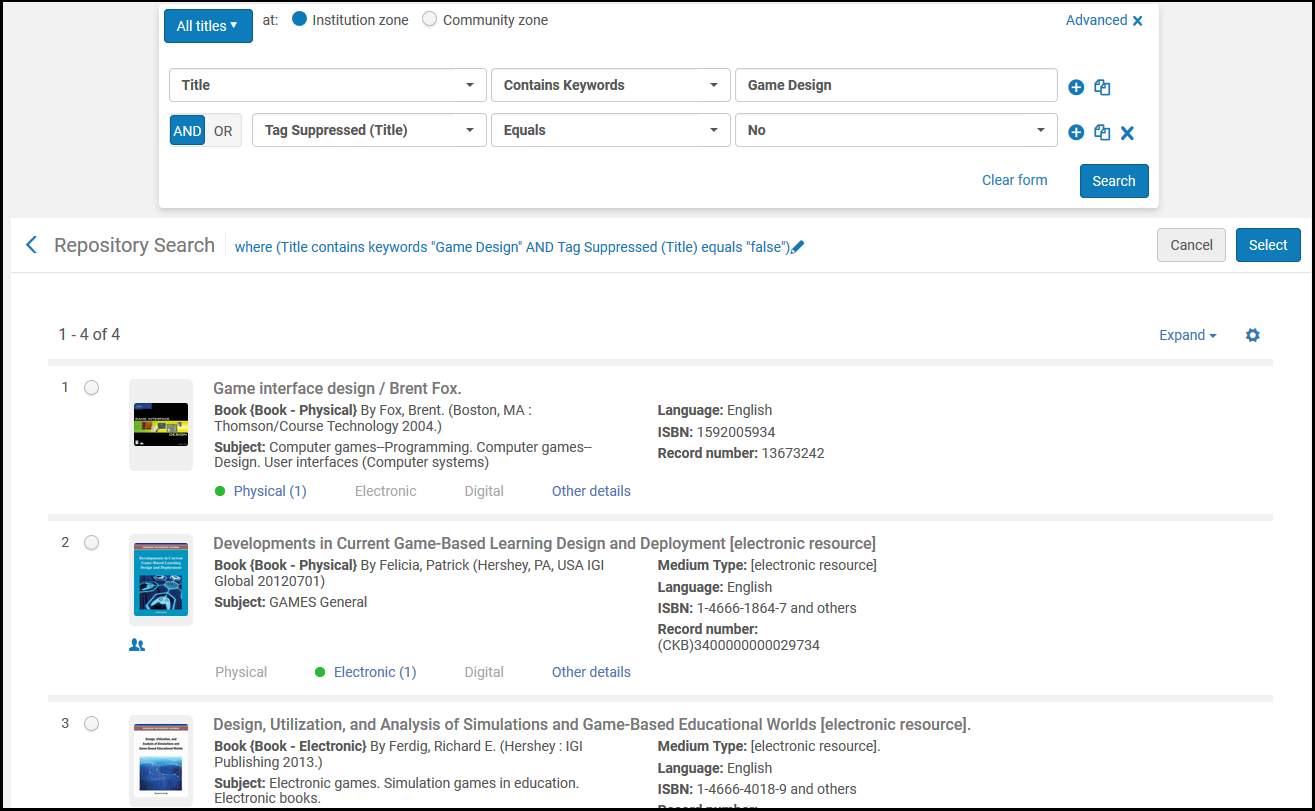
Task: Click the Search button
Action: point(1114,181)
